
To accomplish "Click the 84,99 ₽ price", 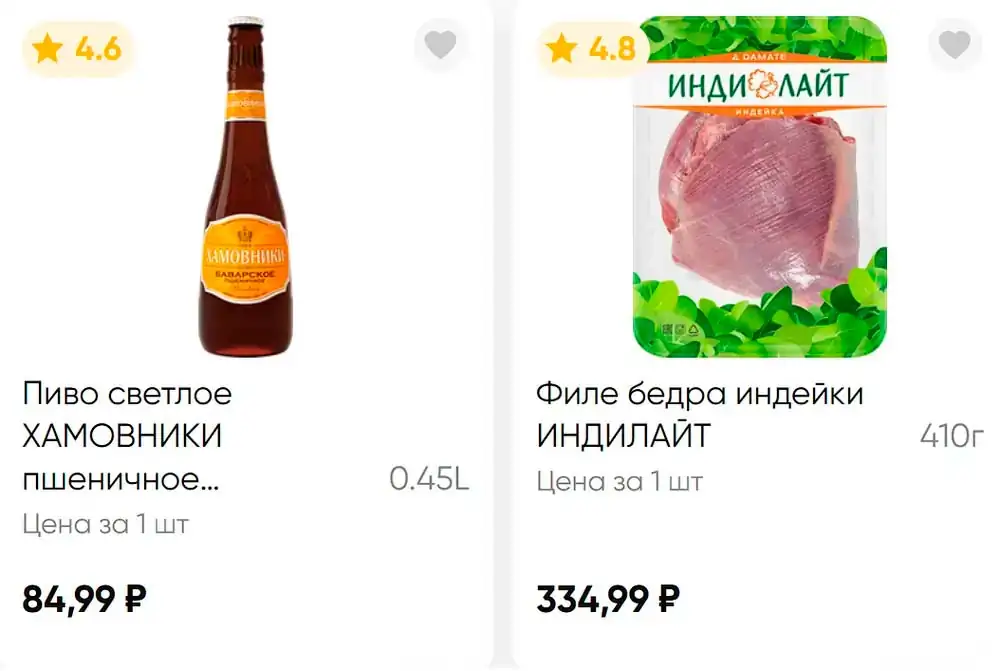I will coord(84,599).
